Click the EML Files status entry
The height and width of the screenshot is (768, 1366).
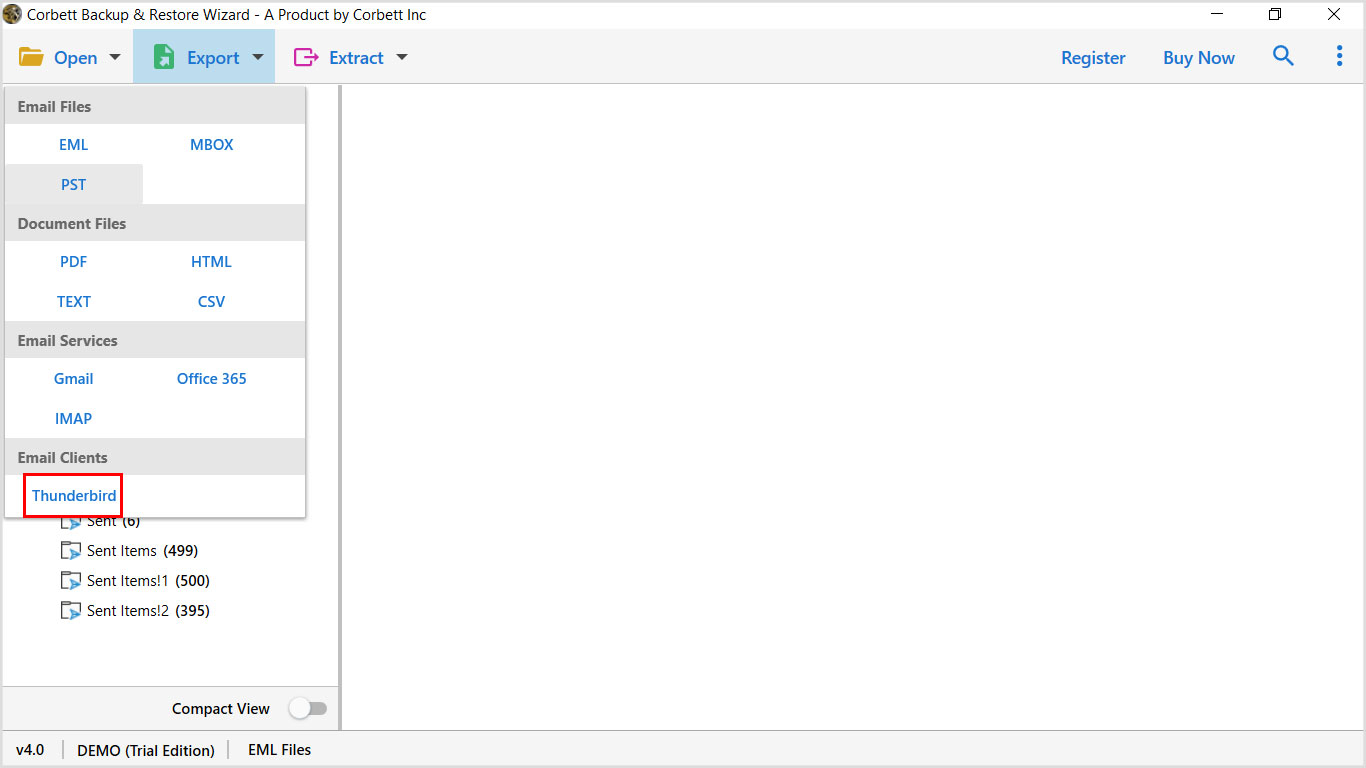(280, 750)
